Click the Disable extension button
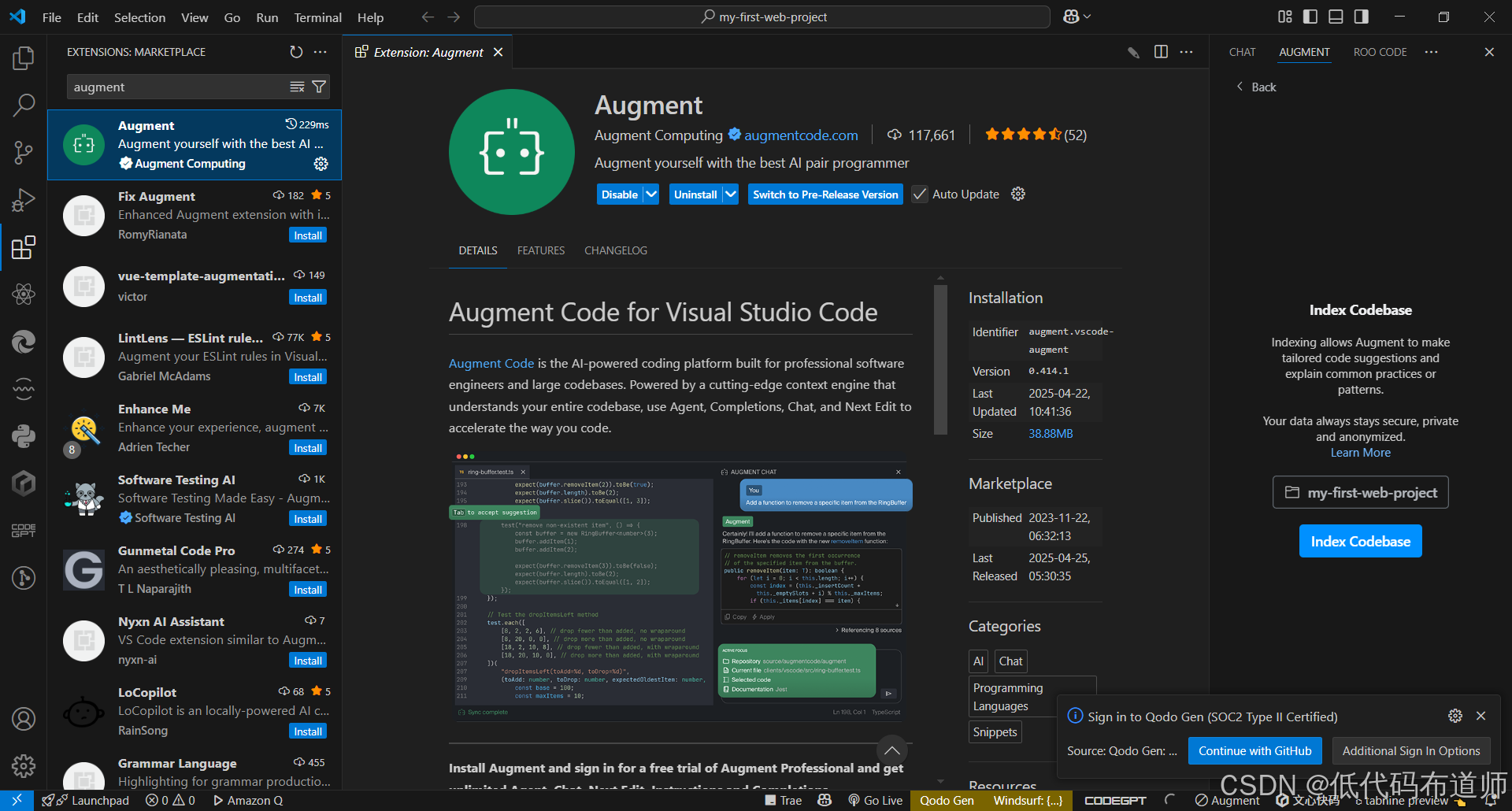Screen dimensions: 1512x811 (x=620, y=194)
